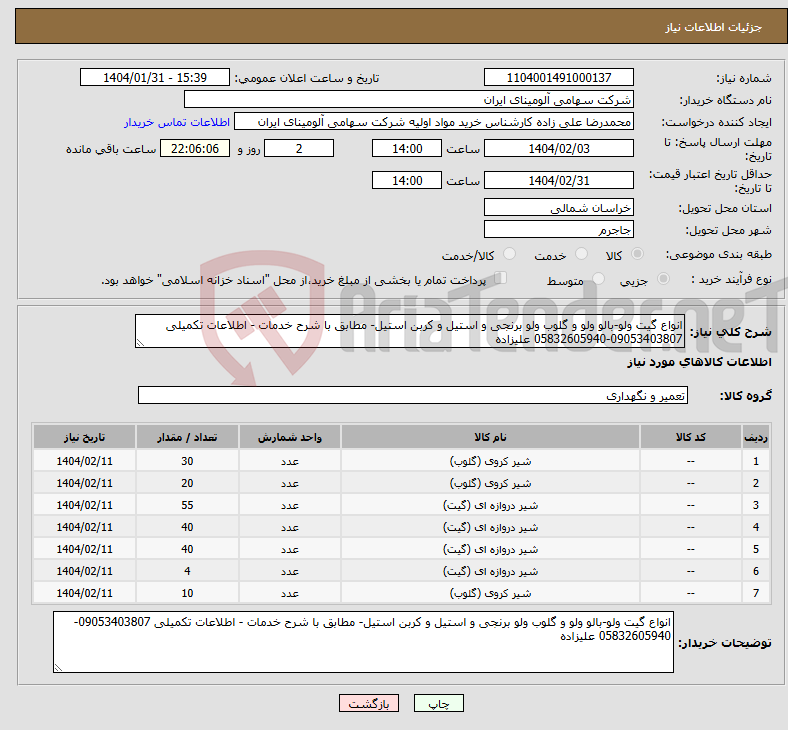Screen dimensions: 788x730
Task: Click item name شیر کروی in row 2
Action: (490, 483)
